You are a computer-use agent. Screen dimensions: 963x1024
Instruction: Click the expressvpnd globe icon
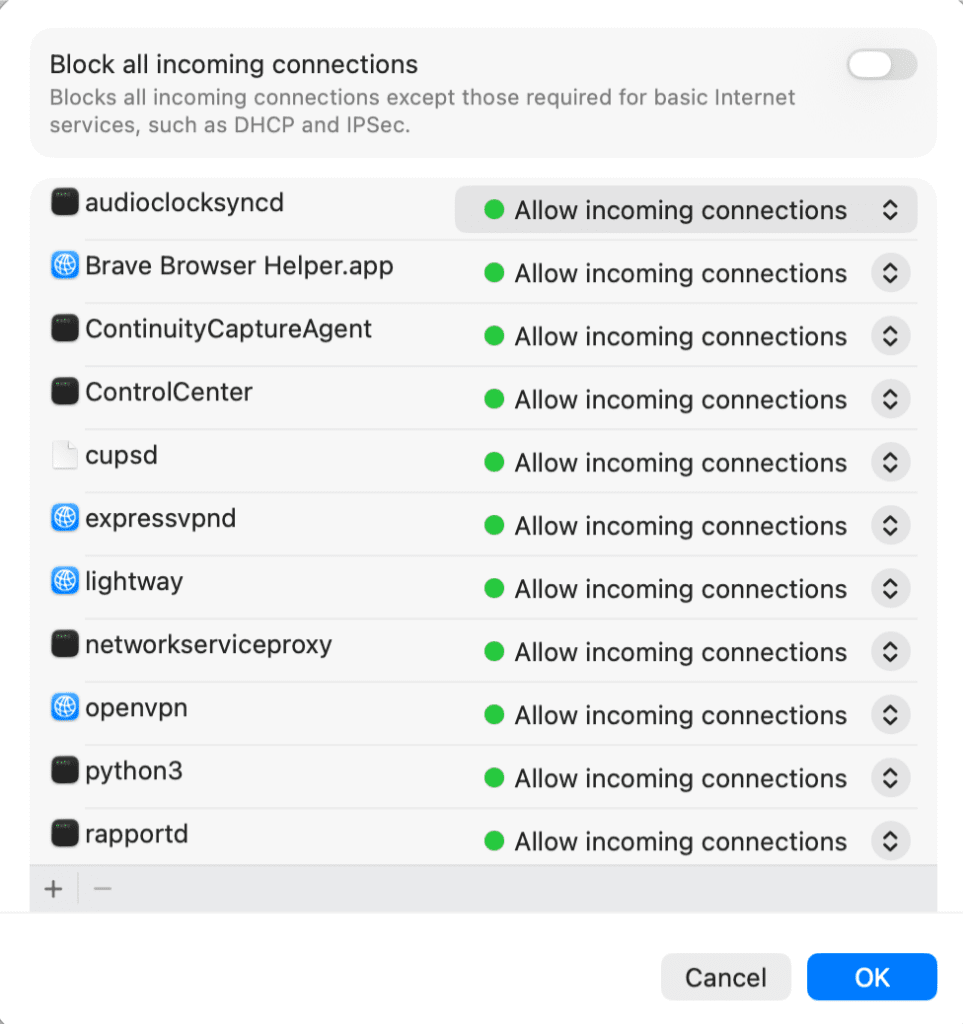click(x=65, y=518)
